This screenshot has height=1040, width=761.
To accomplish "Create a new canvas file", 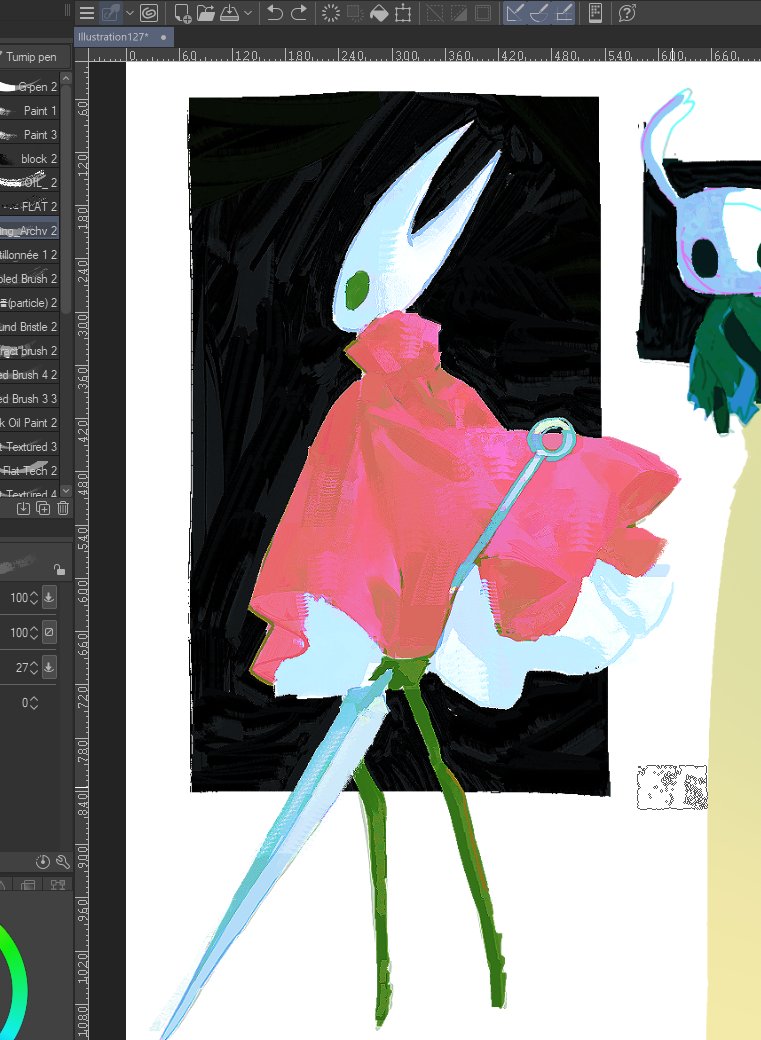I will (x=182, y=13).
